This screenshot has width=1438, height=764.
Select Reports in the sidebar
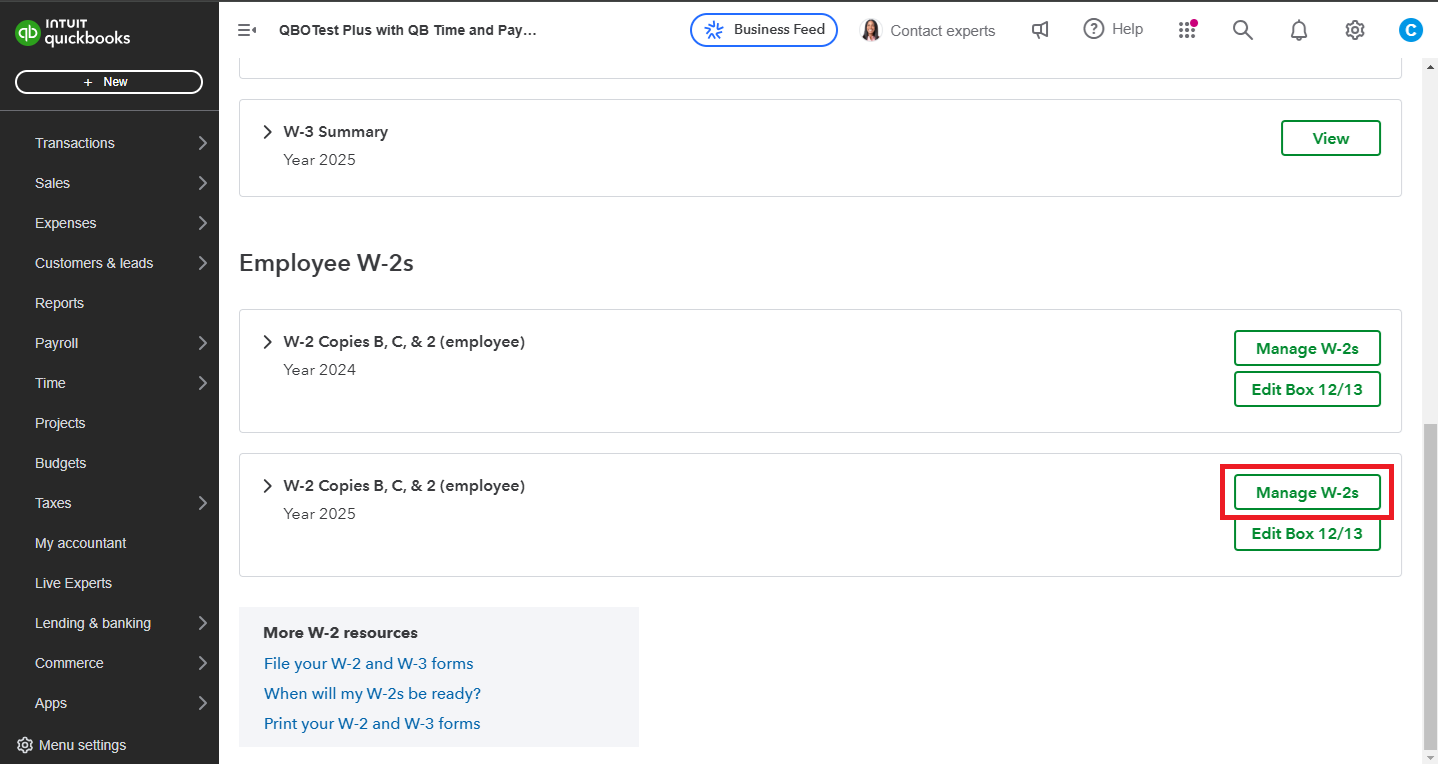pyautogui.click(x=59, y=302)
